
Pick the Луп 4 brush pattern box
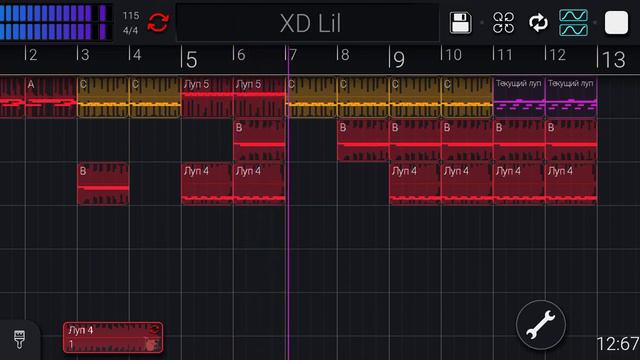pyautogui.click(x=113, y=338)
